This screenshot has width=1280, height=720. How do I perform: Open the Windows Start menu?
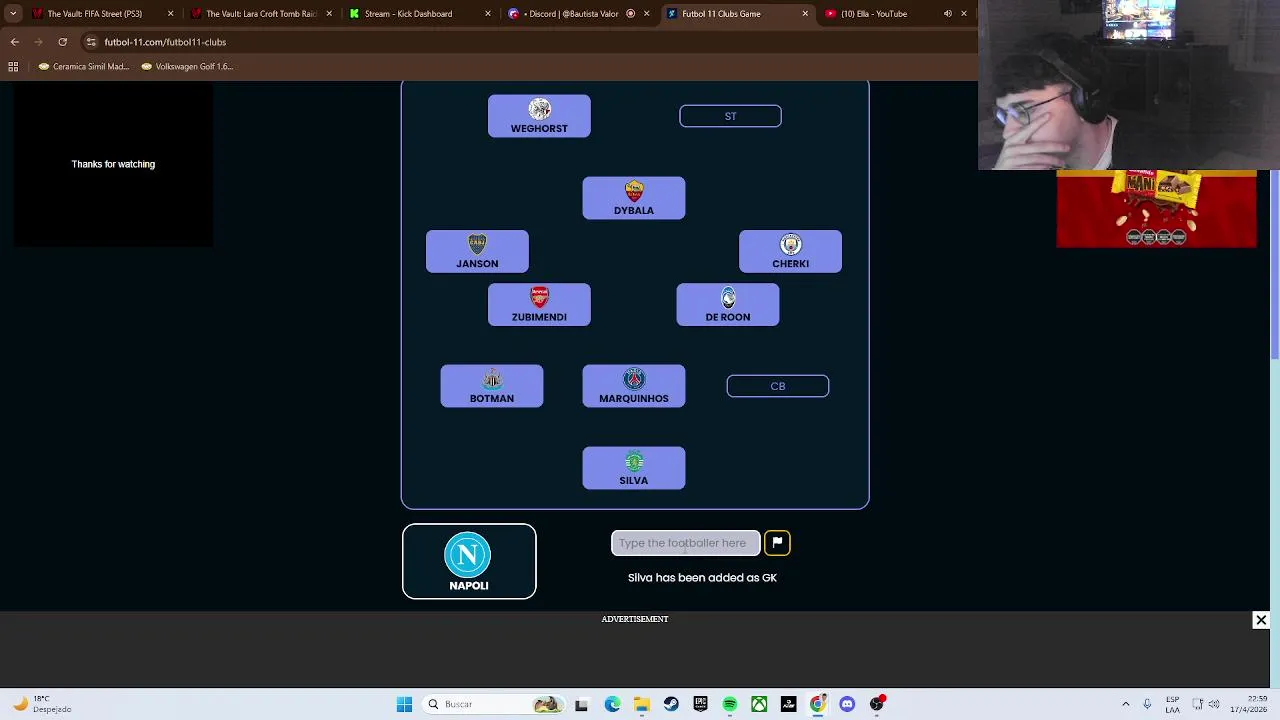(404, 704)
